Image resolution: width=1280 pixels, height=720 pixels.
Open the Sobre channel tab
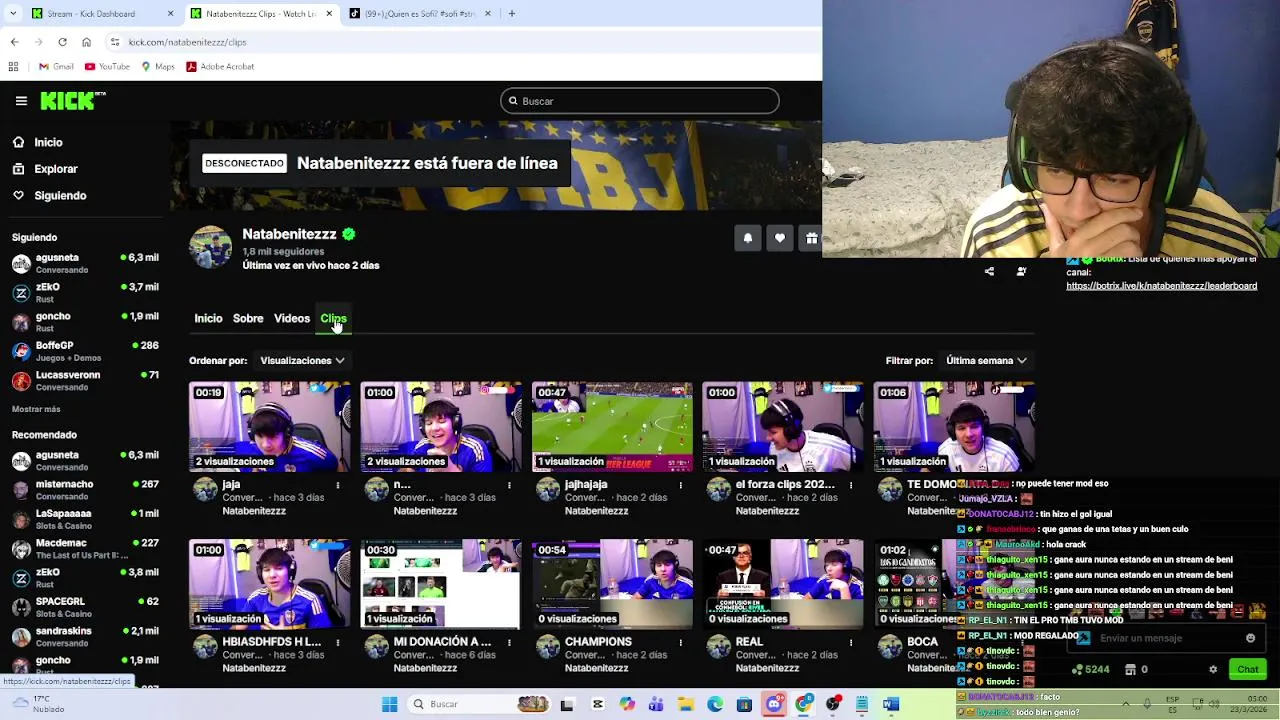(248, 319)
